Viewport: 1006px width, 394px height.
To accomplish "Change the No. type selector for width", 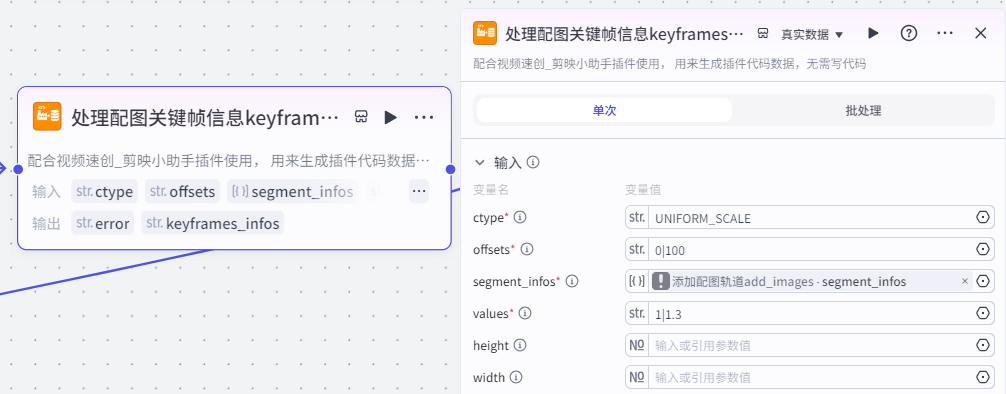I will point(637,377).
